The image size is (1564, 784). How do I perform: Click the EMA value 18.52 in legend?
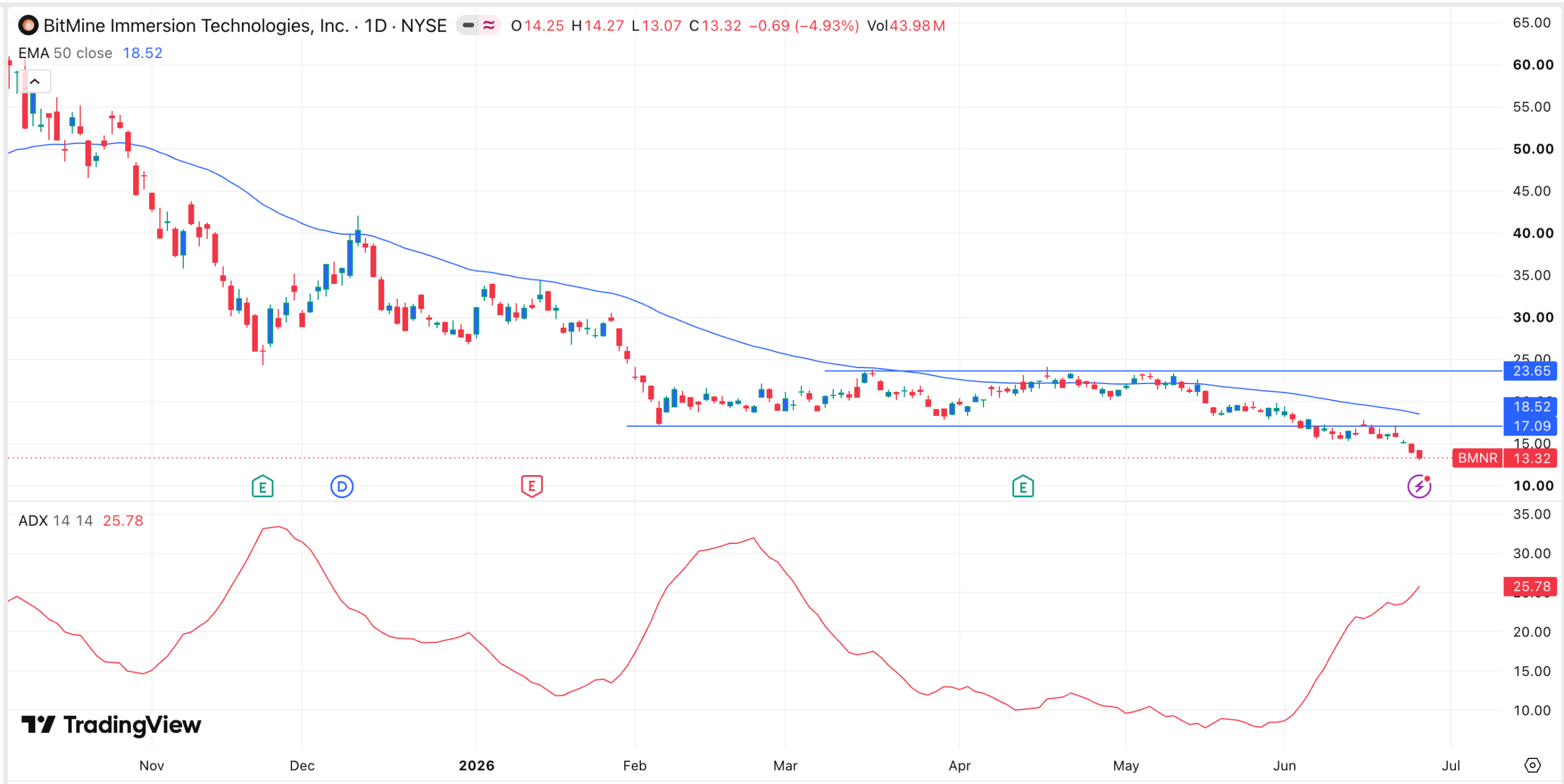[x=142, y=53]
